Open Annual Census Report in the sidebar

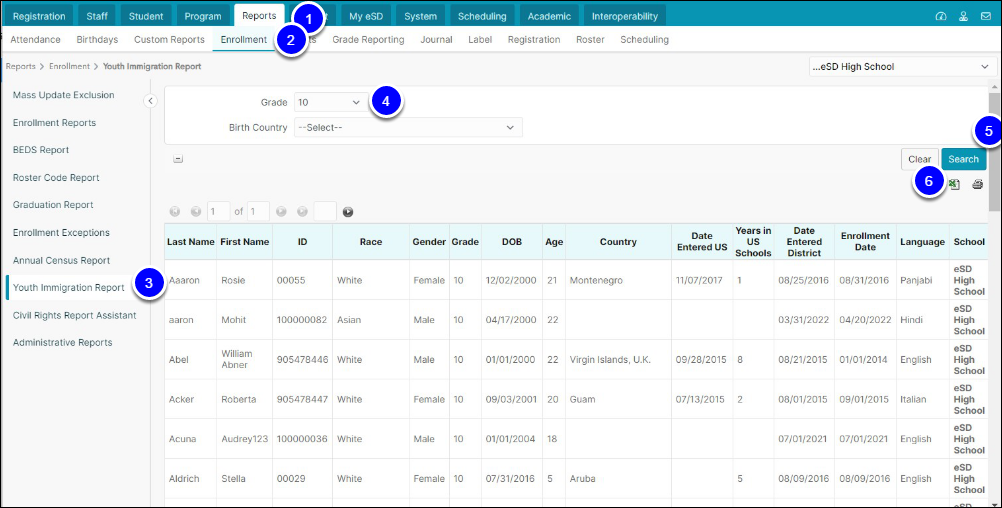(x=61, y=260)
